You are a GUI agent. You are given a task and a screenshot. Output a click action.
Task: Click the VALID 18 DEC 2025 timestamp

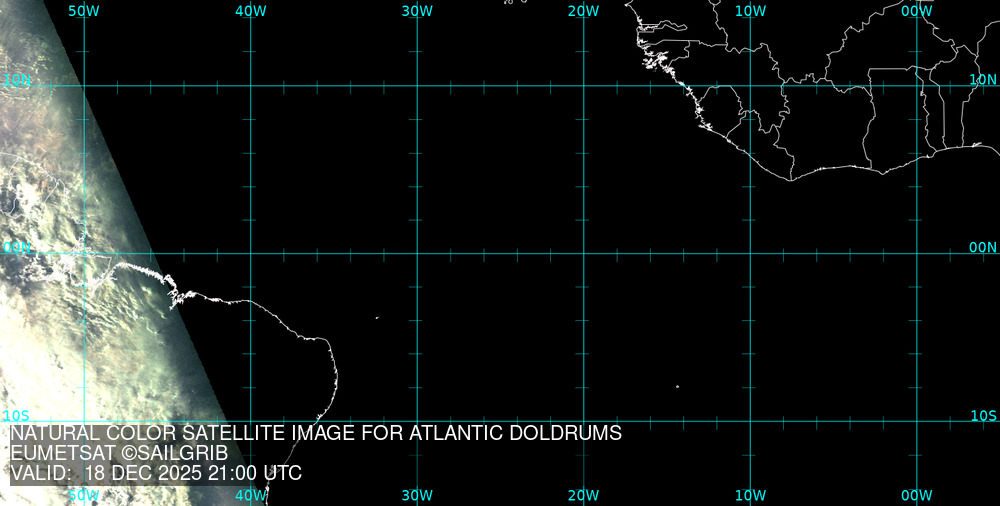[156, 473]
